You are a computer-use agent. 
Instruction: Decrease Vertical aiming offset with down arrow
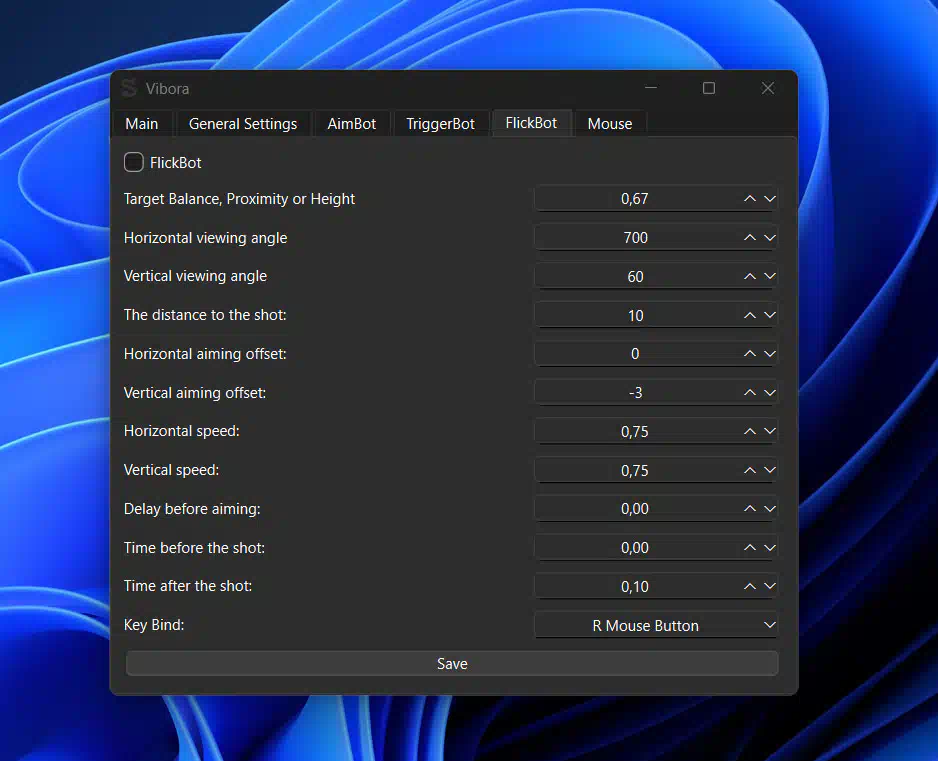[x=769, y=393]
